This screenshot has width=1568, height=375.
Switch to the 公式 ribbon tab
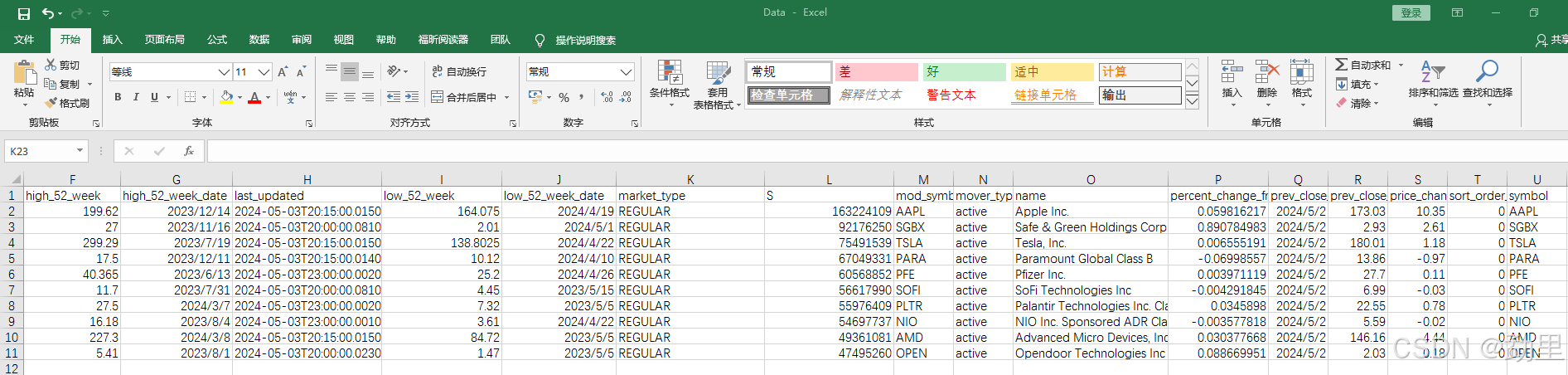pyautogui.click(x=217, y=40)
